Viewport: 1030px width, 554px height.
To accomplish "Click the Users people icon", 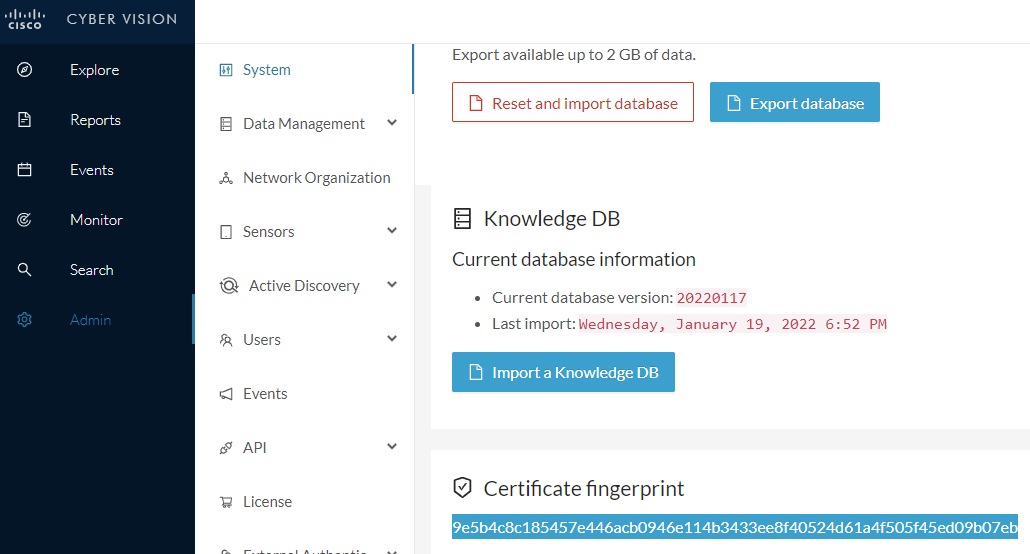I will point(226,340).
